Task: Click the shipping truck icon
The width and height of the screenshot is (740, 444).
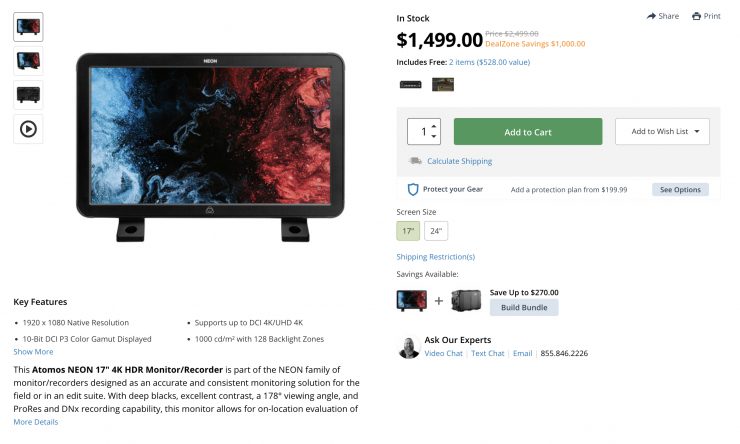Action: click(x=415, y=161)
